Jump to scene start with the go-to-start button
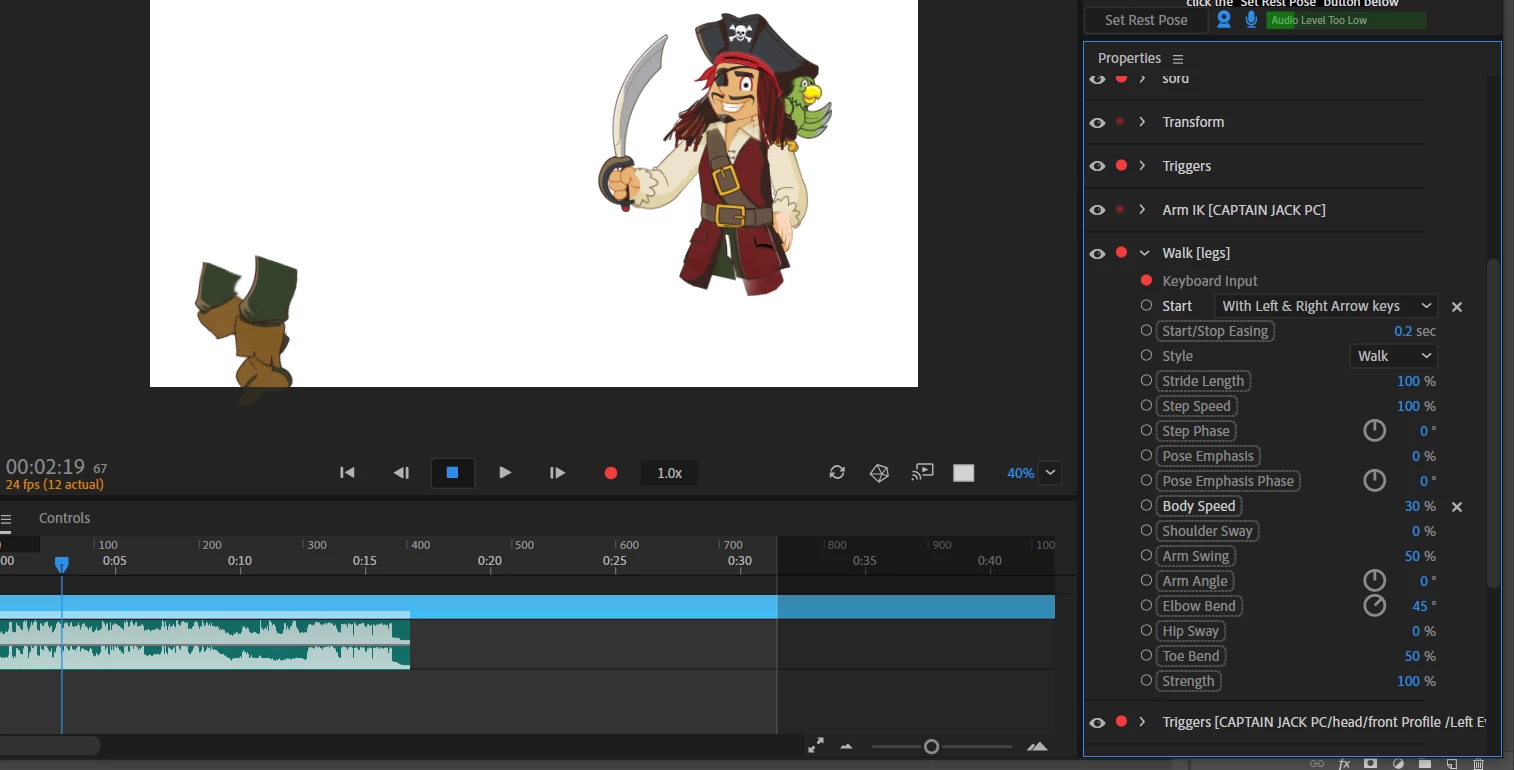The width and height of the screenshot is (1514, 770). click(x=347, y=473)
